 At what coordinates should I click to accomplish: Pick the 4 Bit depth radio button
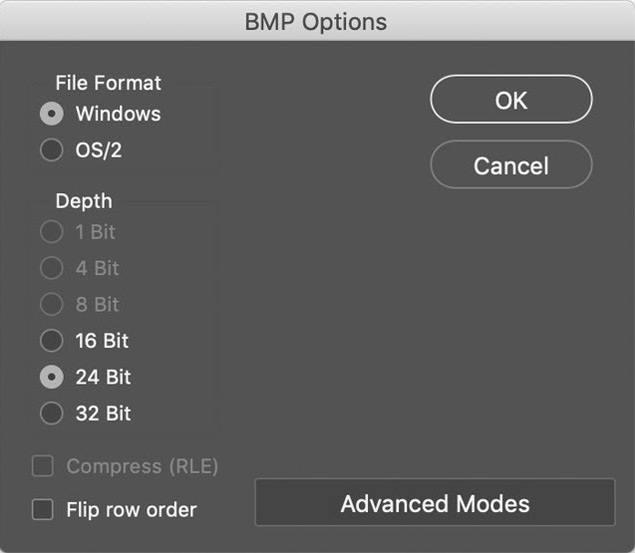51,268
